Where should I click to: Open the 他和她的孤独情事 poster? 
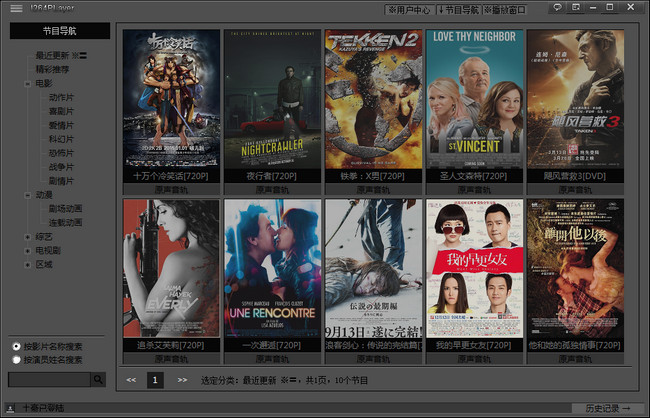[x=575, y=268]
